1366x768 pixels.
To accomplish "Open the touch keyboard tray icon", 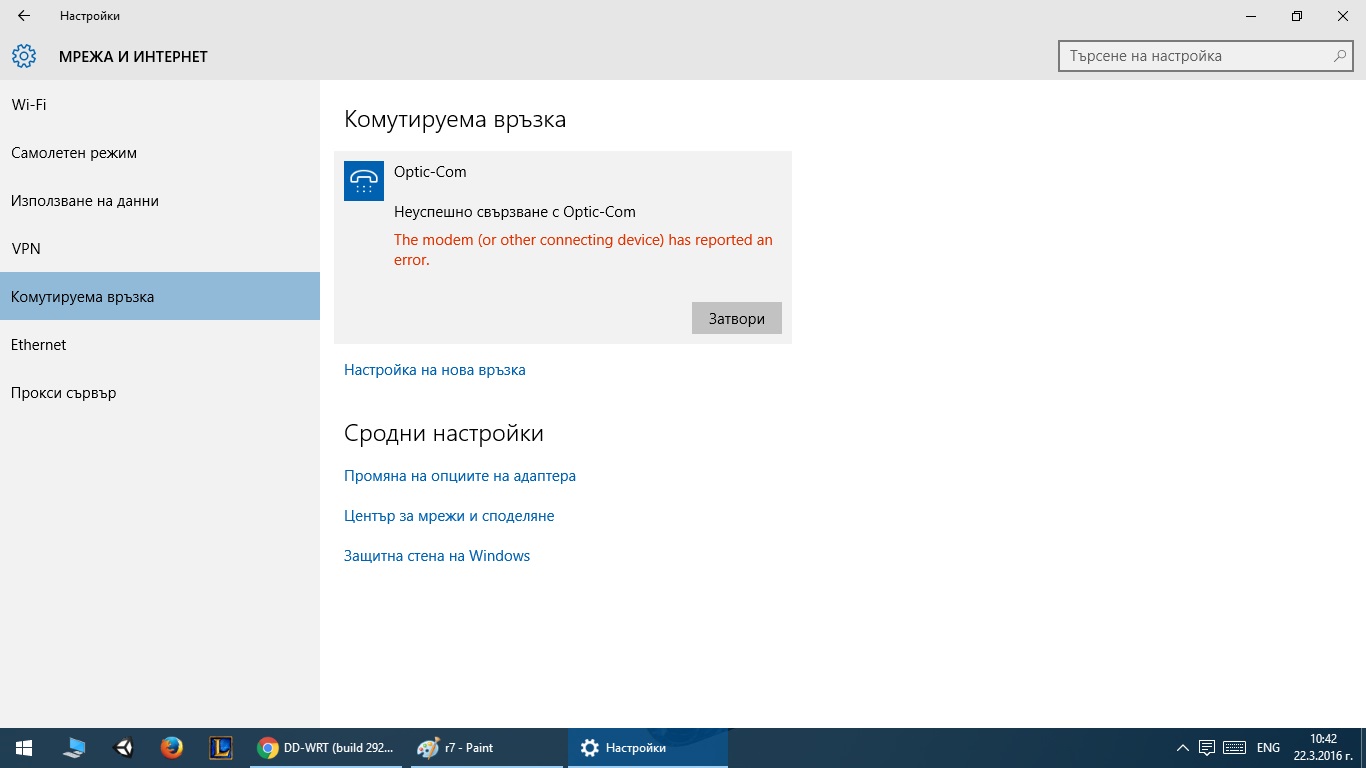I will coord(1234,748).
